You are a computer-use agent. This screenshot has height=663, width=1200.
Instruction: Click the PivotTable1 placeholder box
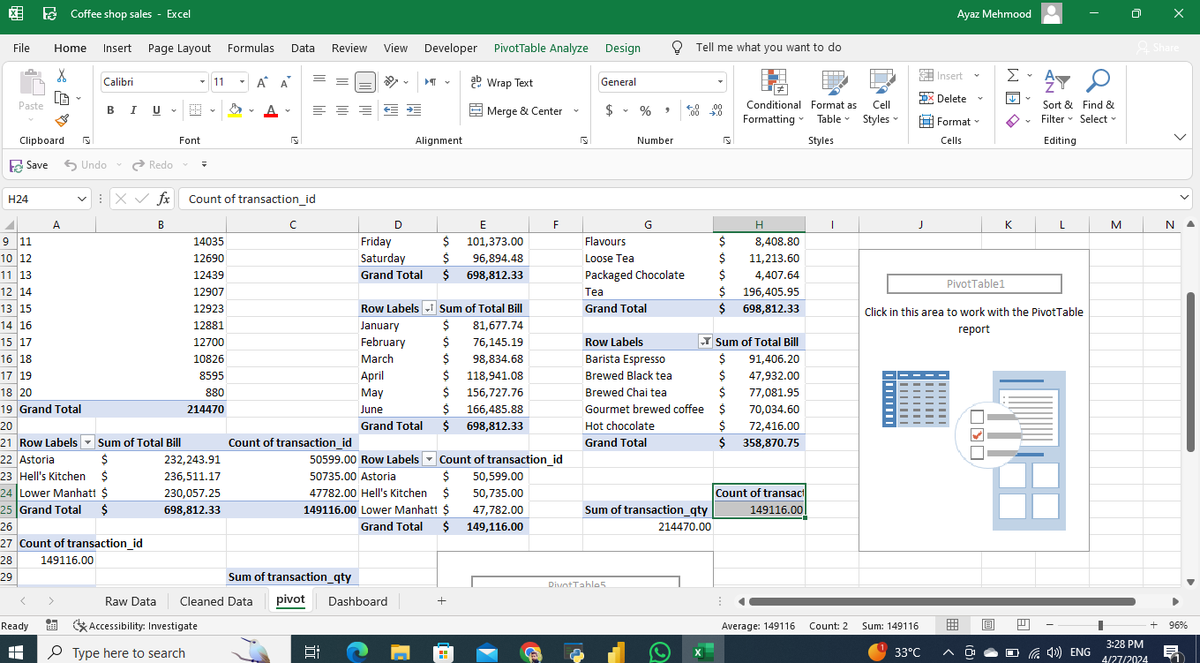[974, 284]
